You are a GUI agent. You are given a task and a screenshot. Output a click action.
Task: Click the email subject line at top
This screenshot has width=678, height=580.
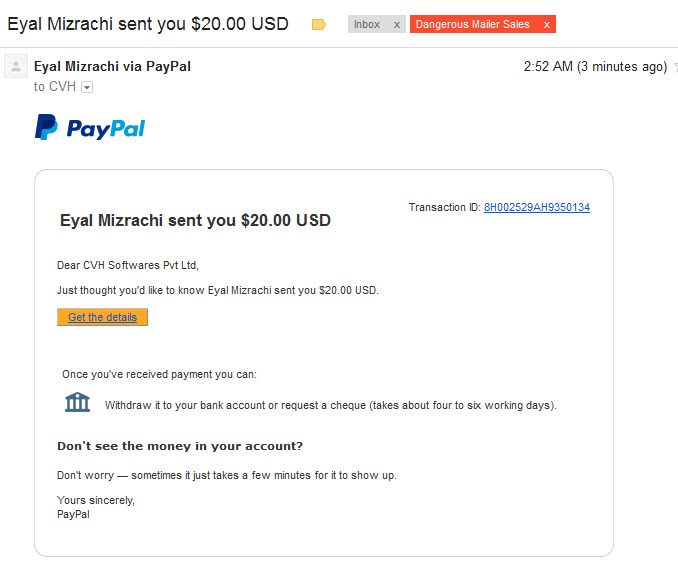148,24
